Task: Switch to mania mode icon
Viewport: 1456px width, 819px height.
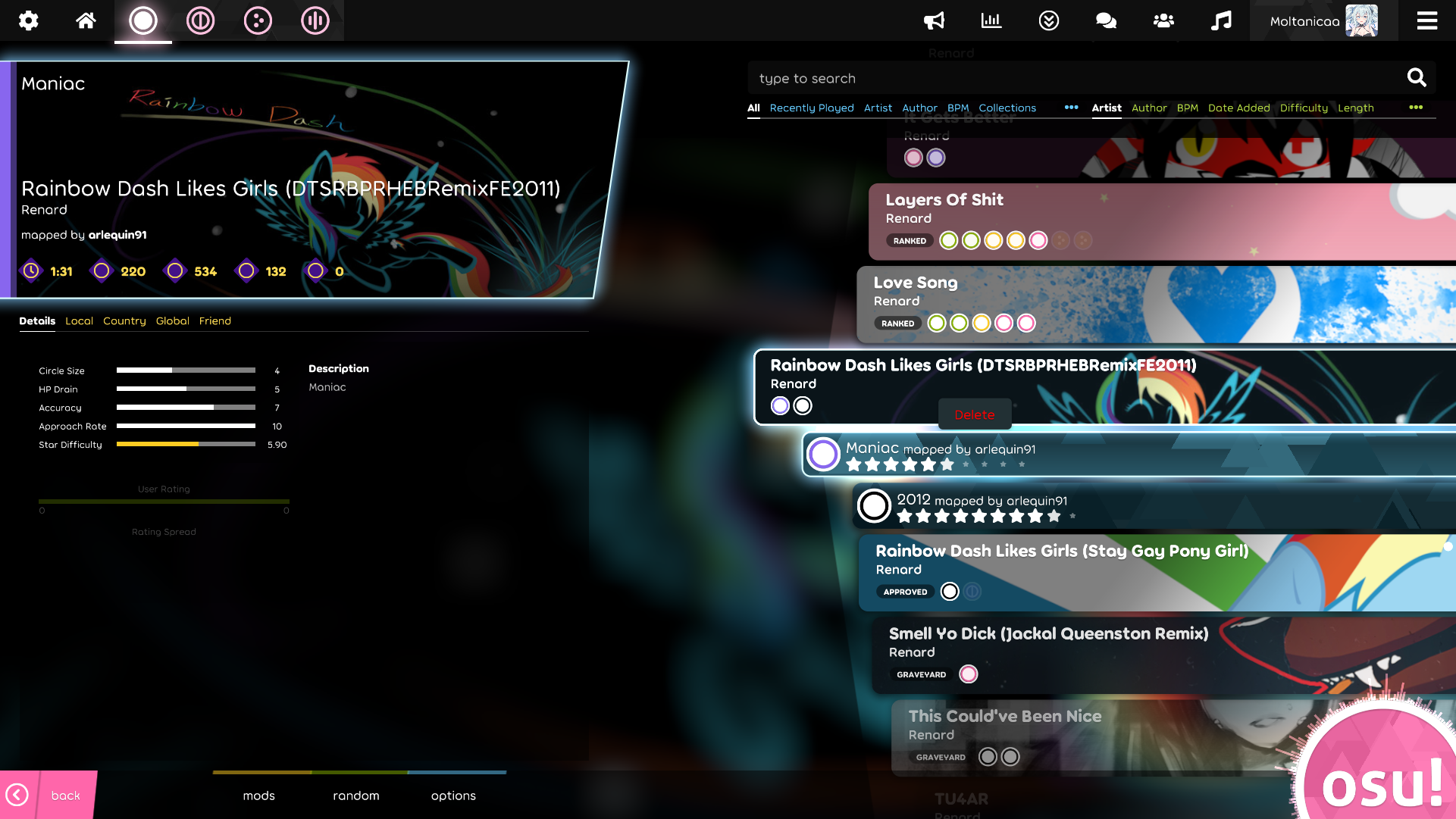Action: click(315, 20)
